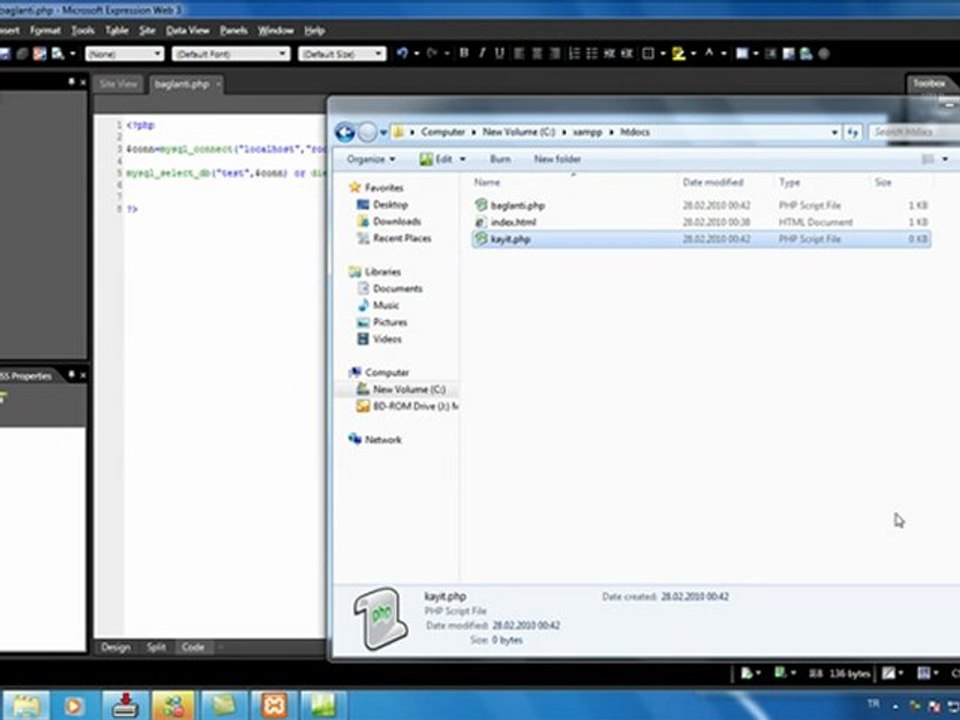Viewport: 960px width, 720px height.
Task: Open the address bar history dropdown
Action: pos(834,132)
